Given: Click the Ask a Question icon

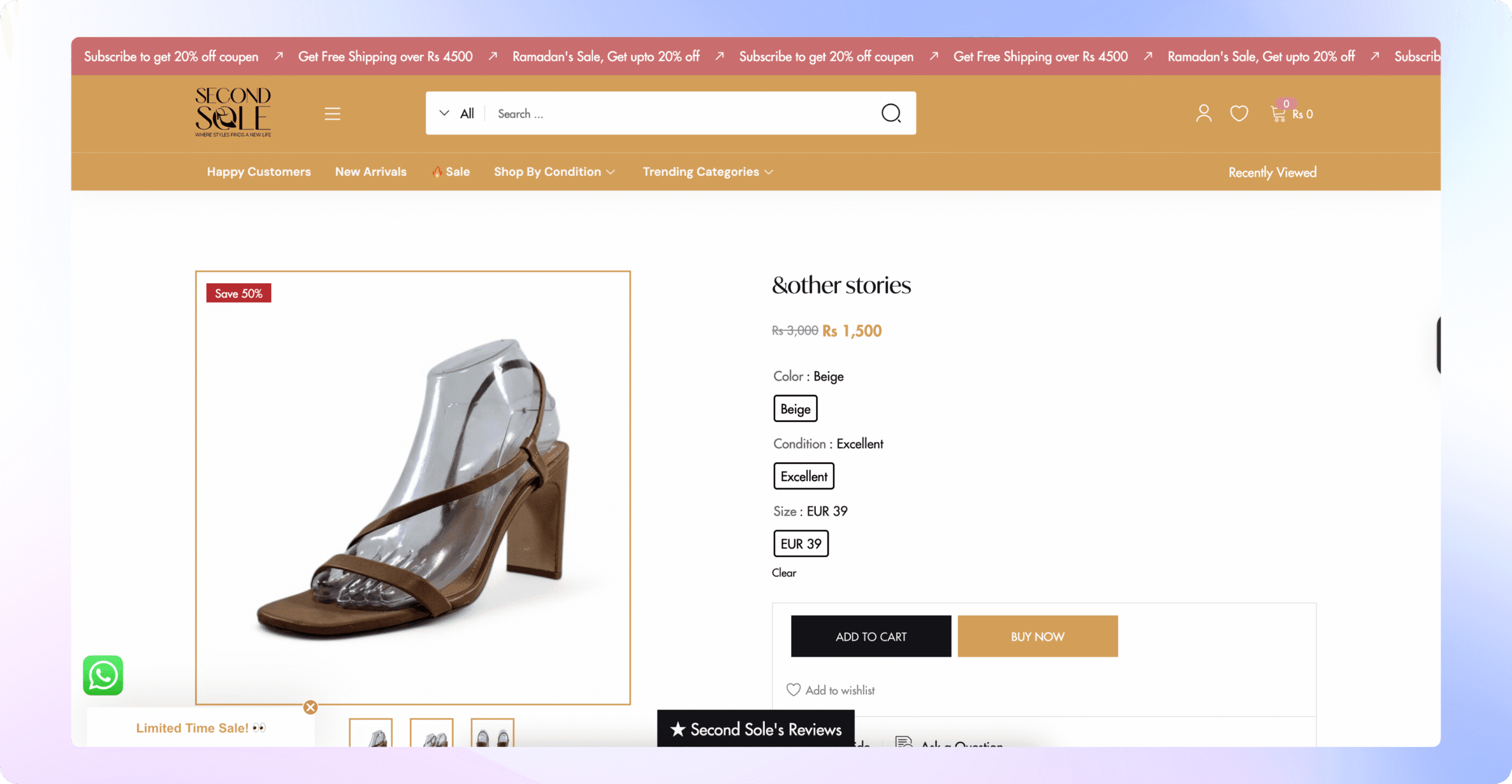Looking at the screenshot, I should coord(904,741).
